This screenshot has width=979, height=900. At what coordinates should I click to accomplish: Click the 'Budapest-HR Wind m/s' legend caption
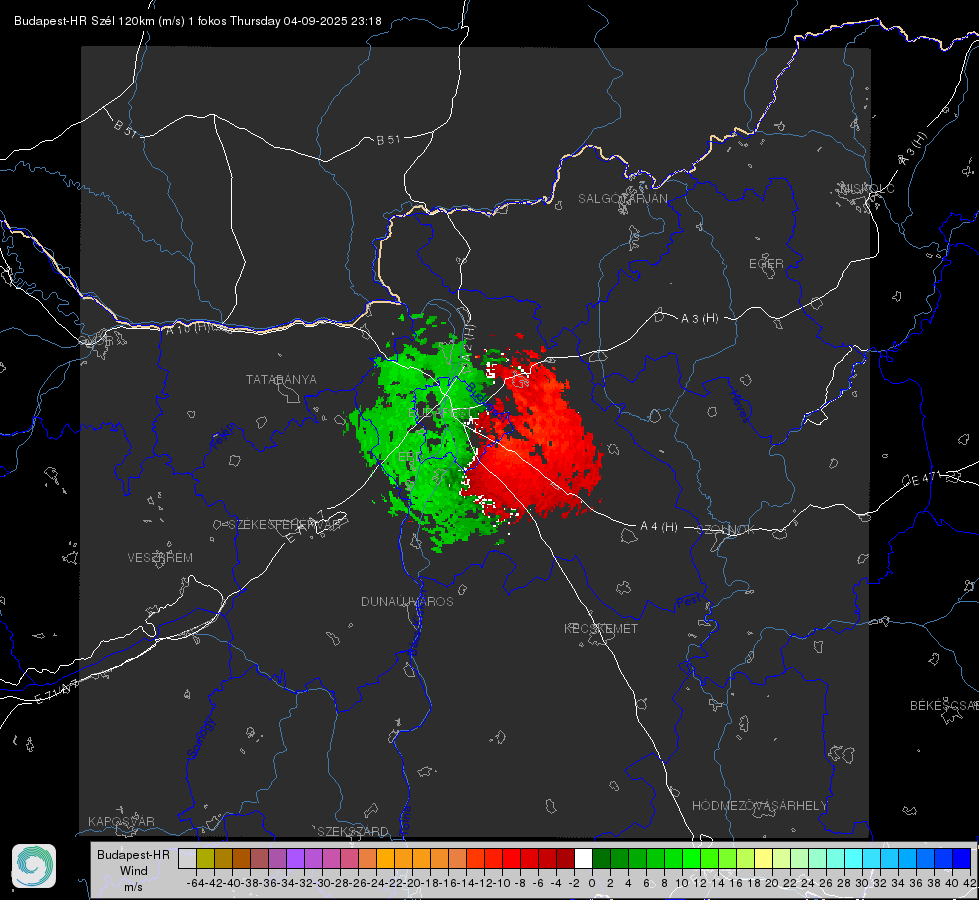tap(133, 871)
